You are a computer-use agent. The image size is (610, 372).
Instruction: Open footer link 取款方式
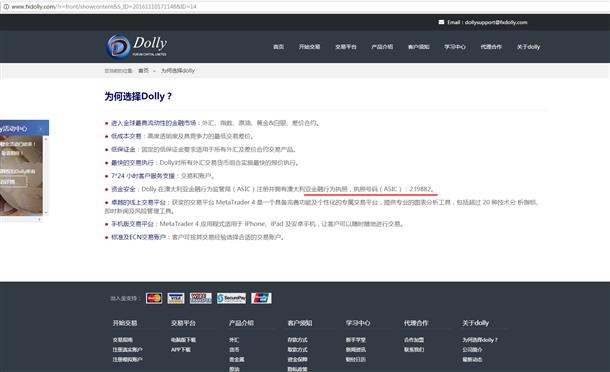point(297,350)
